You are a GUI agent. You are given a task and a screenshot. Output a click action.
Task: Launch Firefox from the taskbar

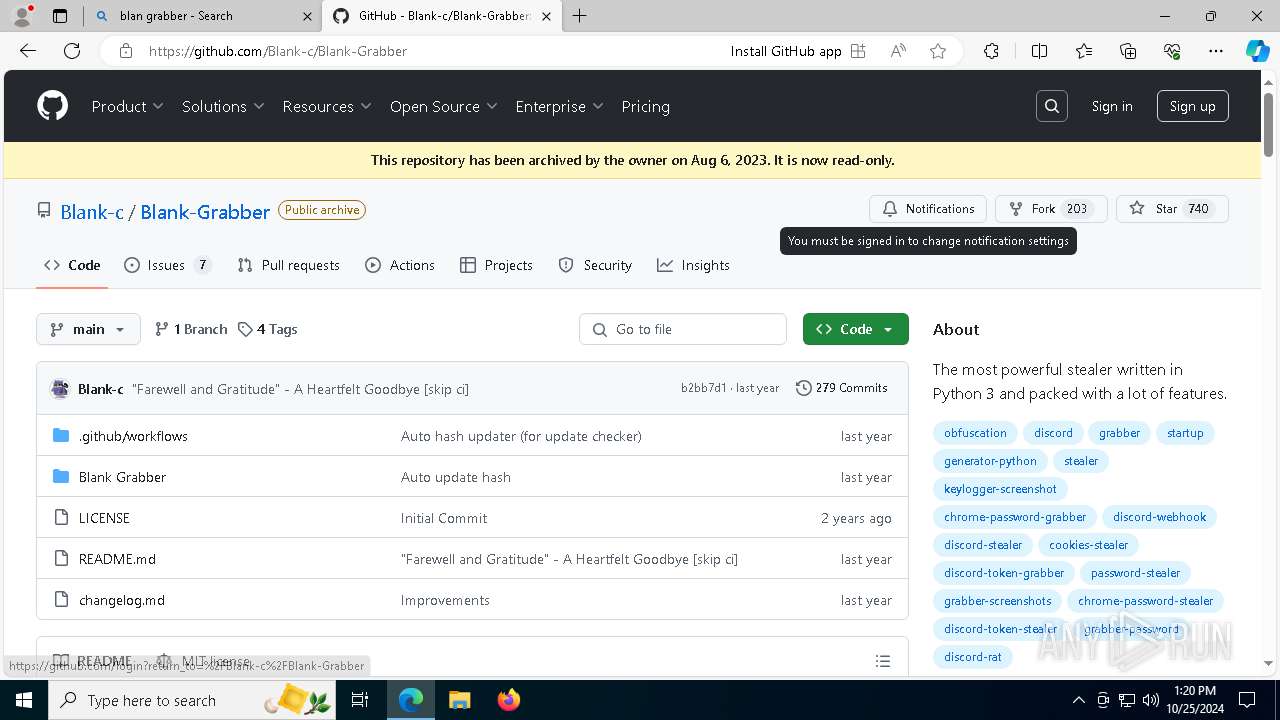[508, 700]
